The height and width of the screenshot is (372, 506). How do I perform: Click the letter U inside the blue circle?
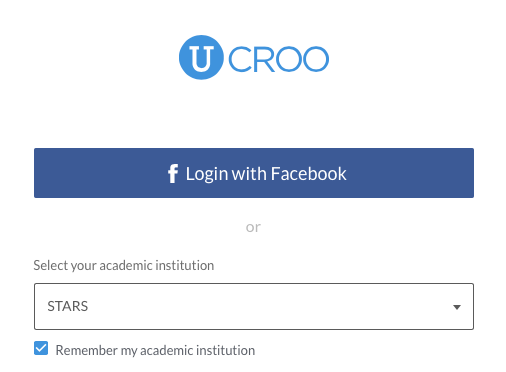[x=201, y=58]
